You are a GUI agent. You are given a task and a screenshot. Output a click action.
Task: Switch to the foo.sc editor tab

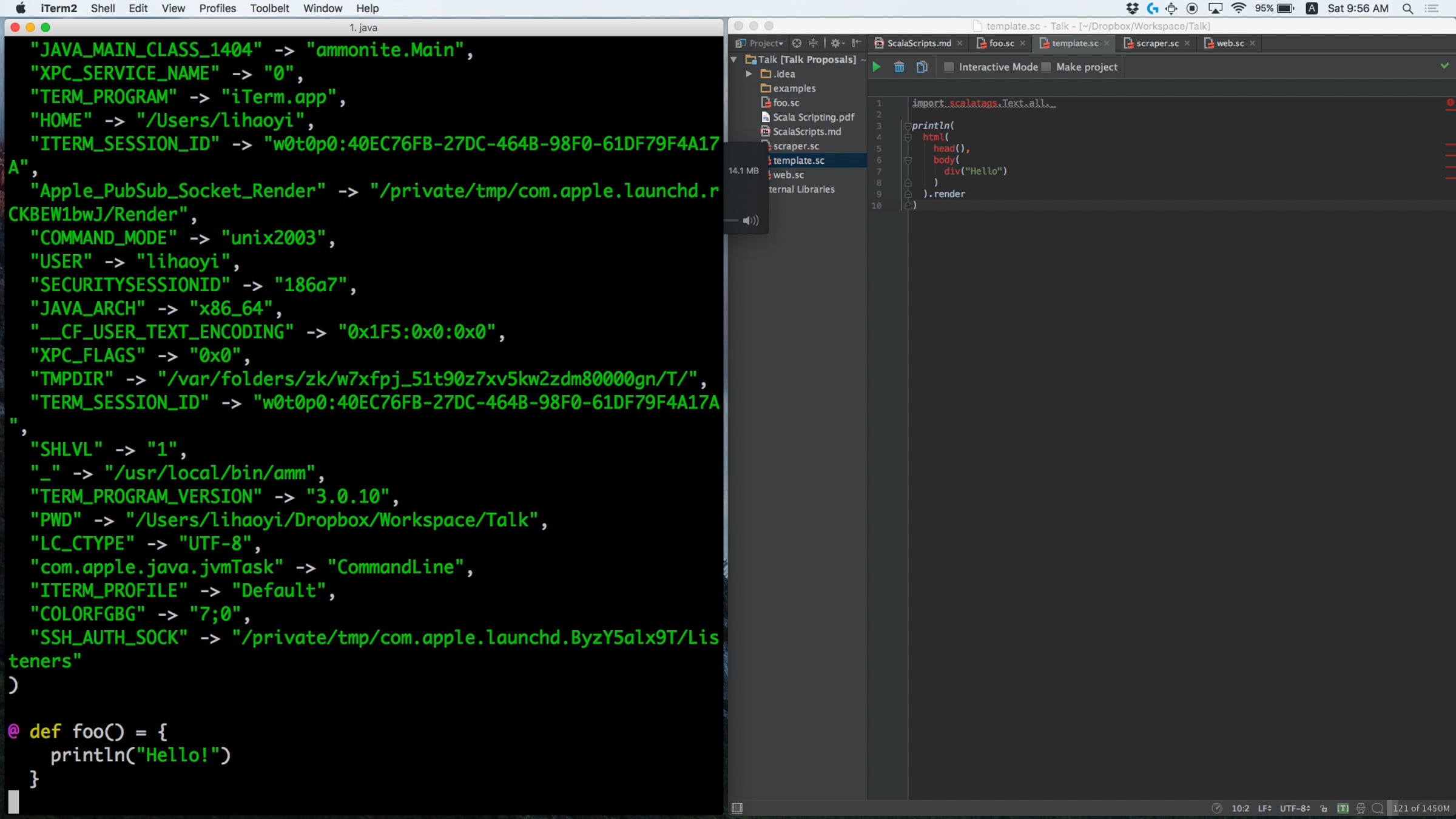(x=1001, y=43)
